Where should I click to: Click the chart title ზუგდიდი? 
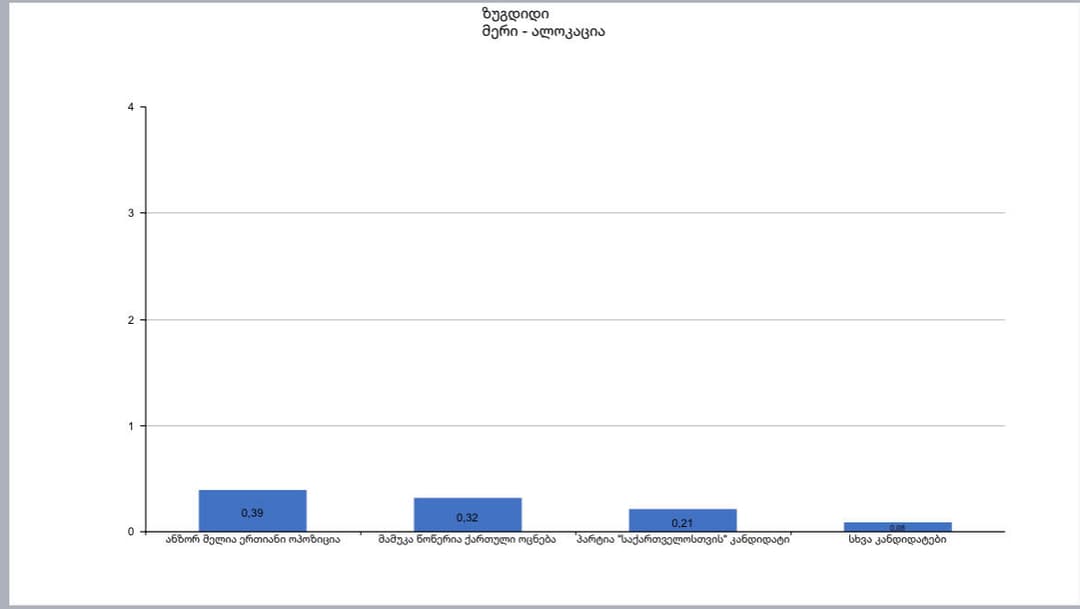[x=514, y=14]
